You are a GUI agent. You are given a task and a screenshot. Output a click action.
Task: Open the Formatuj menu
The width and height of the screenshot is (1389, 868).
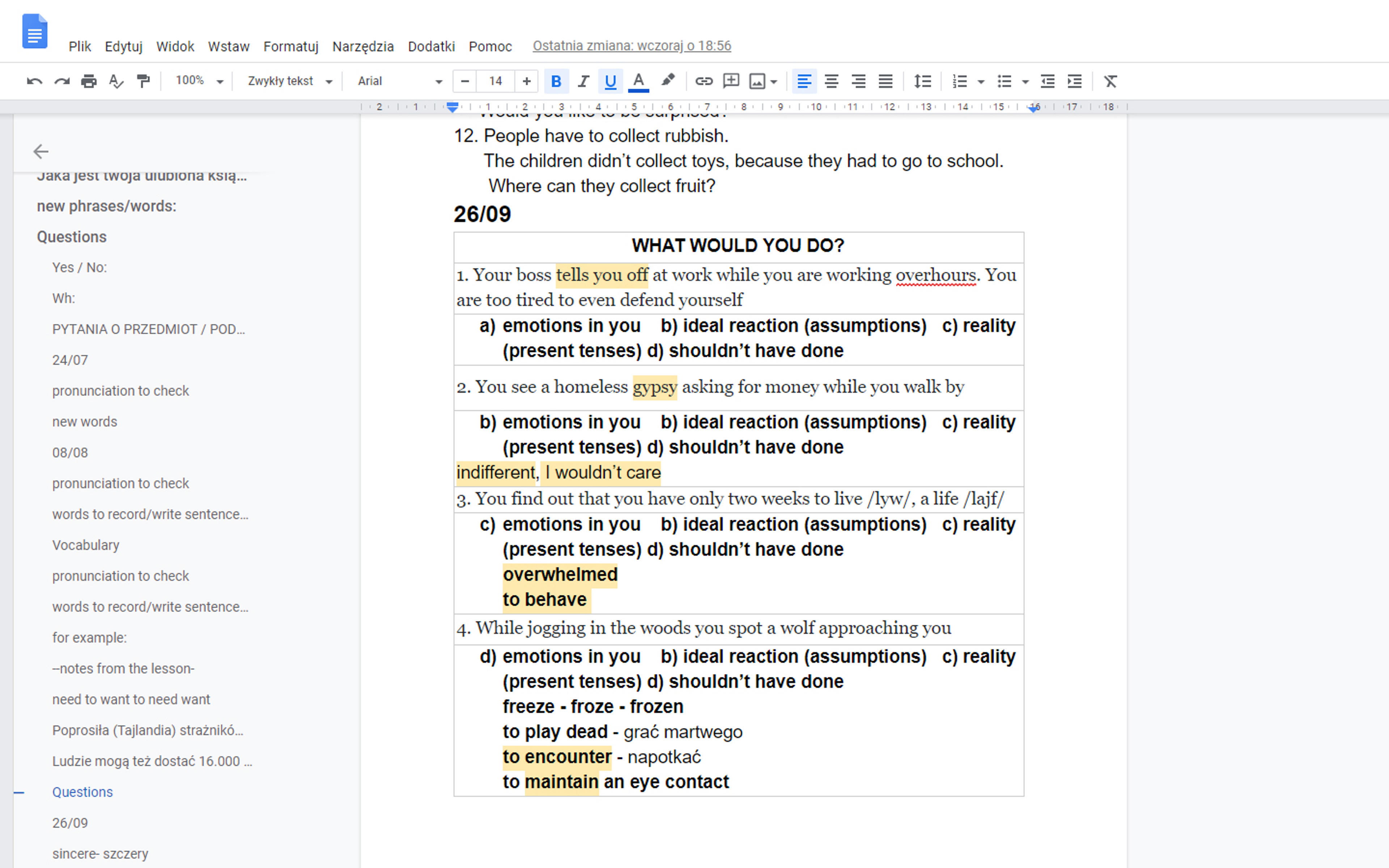290,47
